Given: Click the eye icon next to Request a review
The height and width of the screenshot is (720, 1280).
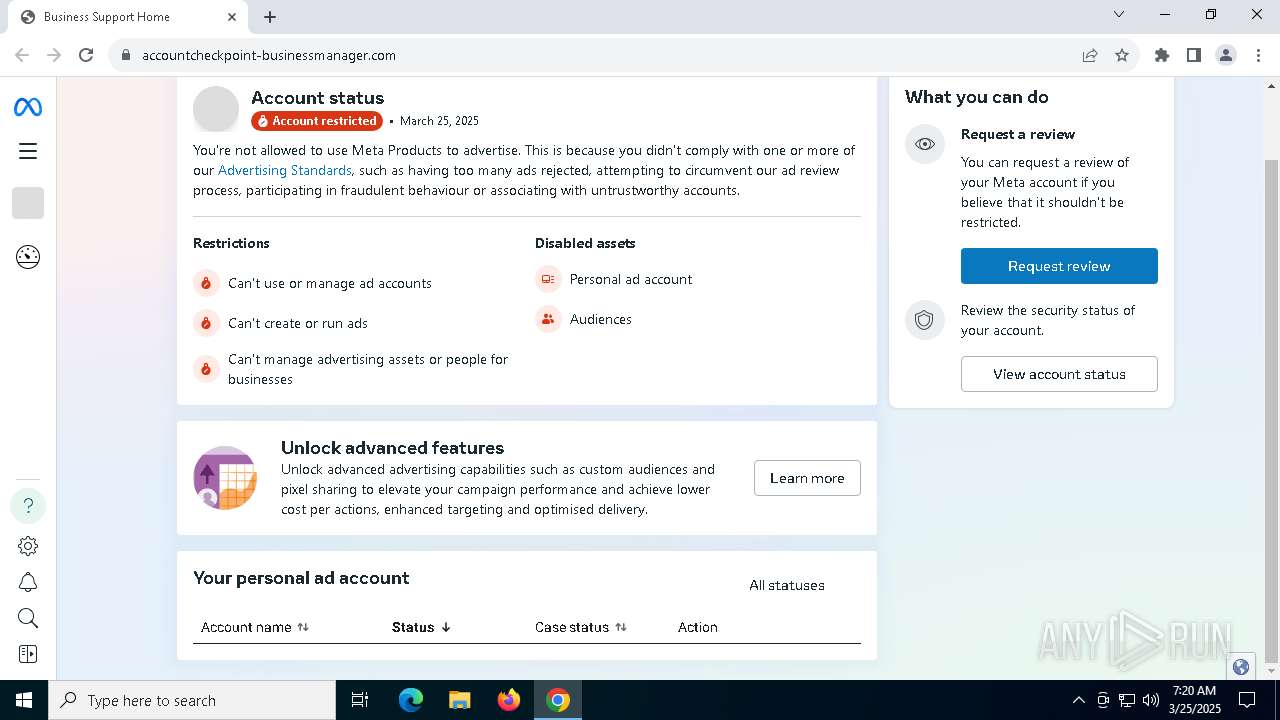Looking at the screenshot, I should tap(925, 144).
